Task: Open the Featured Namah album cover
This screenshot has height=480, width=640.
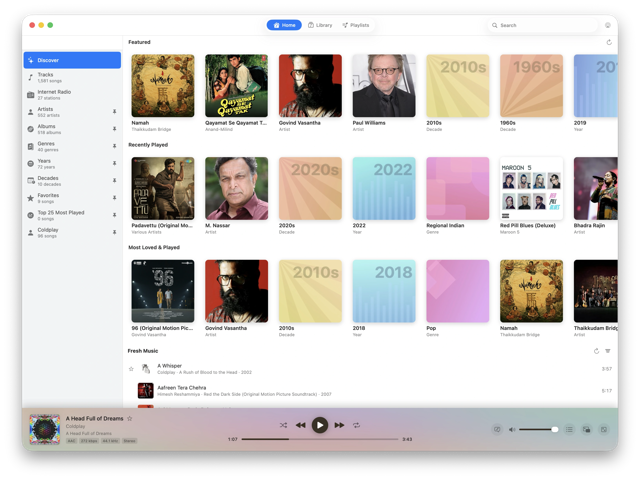Action: (x=163, y=86)
